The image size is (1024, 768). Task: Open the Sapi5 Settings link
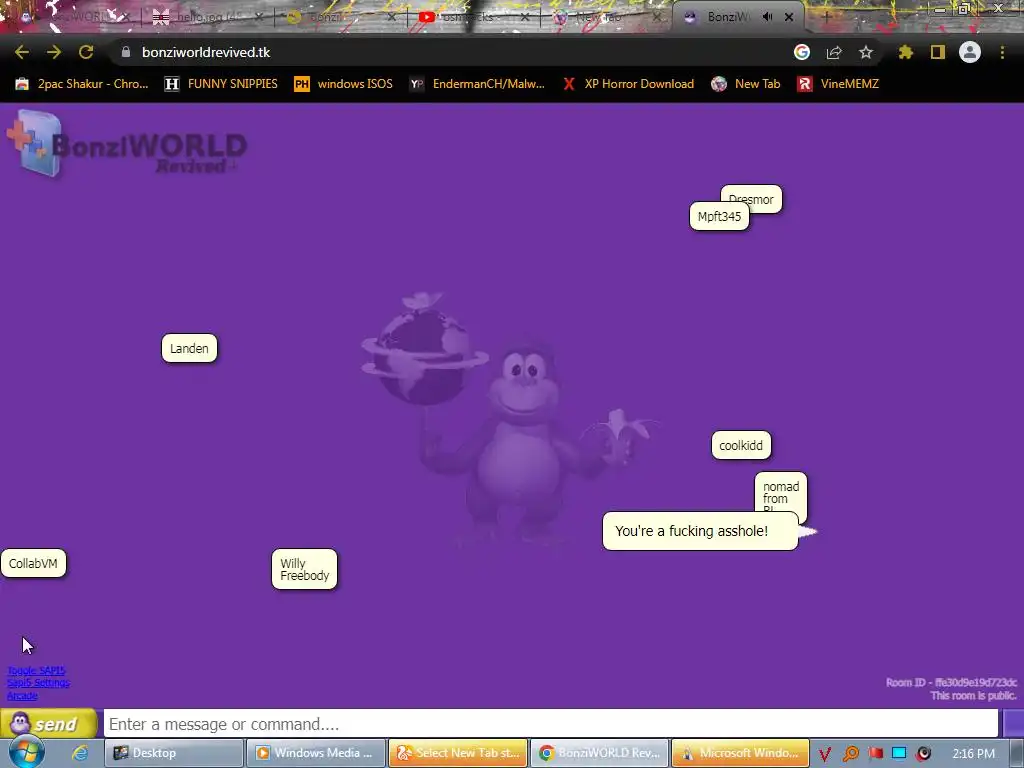tap(39, 682)
